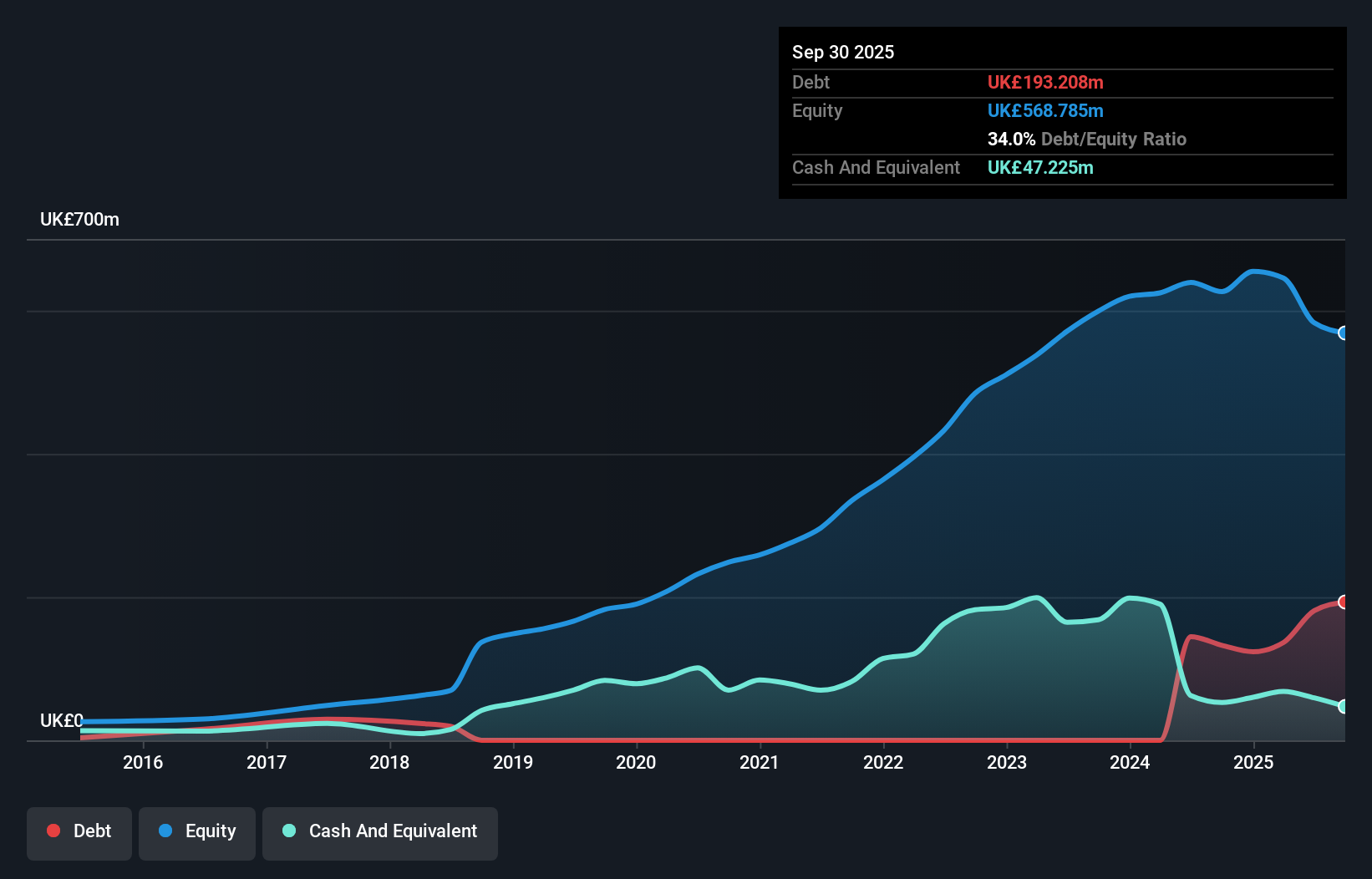This screenshot has width=1372, height=879.
Task: Click the 2017 x-axis label
Action: [267, 762]
